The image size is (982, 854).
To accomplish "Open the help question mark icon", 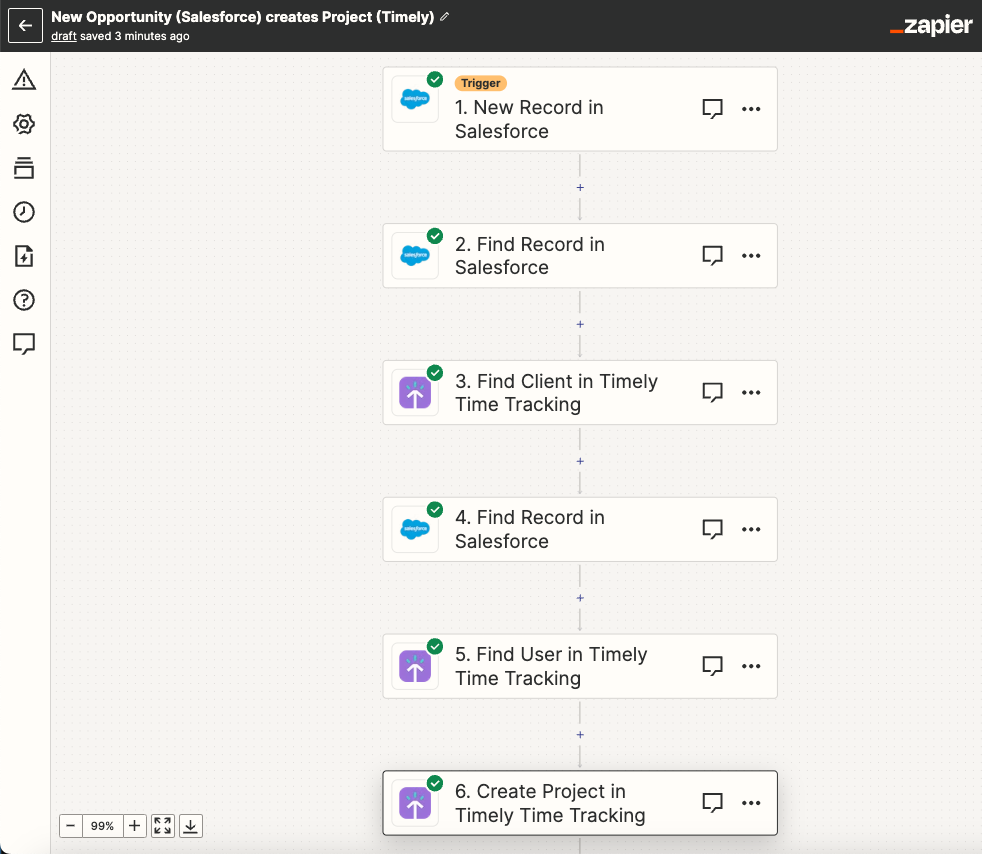I will (24, 300).
